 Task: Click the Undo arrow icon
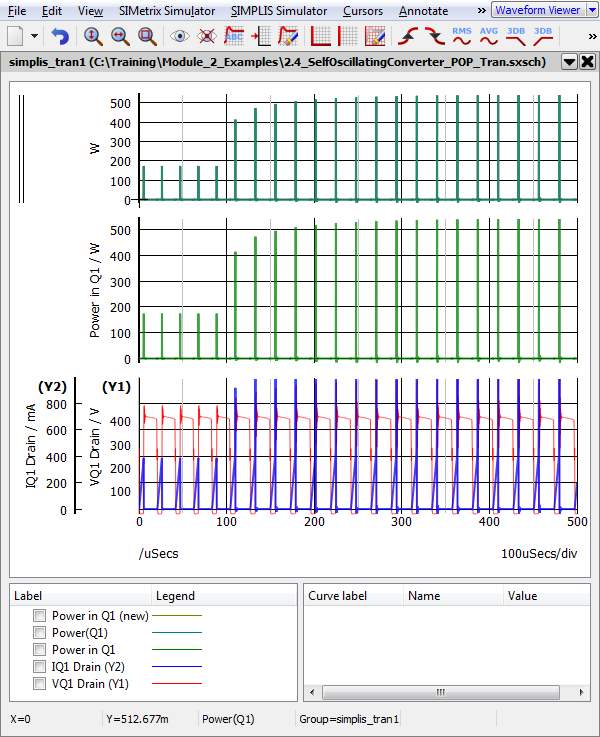[61, 36]
